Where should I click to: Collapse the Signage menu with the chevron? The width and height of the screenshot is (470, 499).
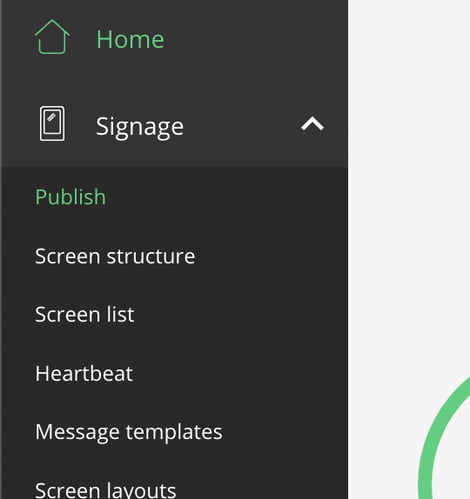coord(312,124)
